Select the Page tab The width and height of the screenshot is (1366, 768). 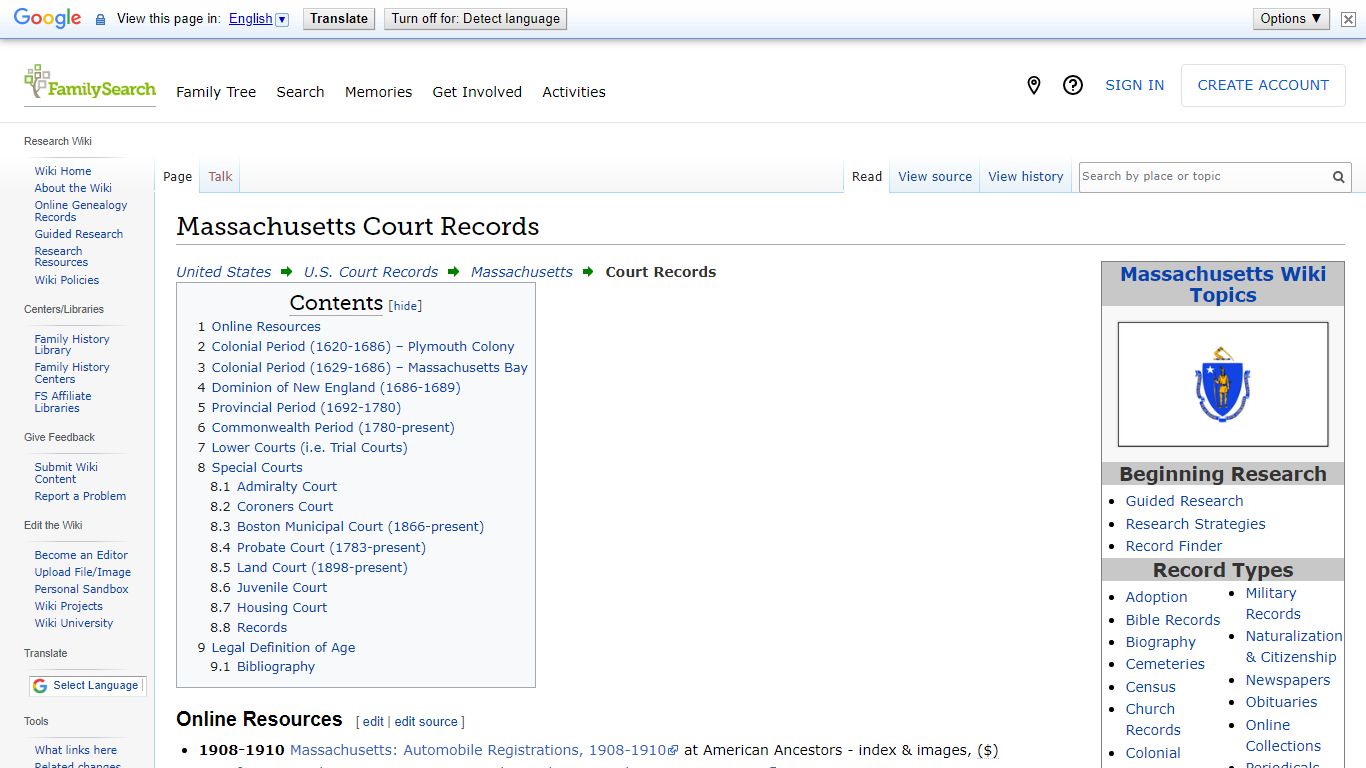[x=177, y=177]
